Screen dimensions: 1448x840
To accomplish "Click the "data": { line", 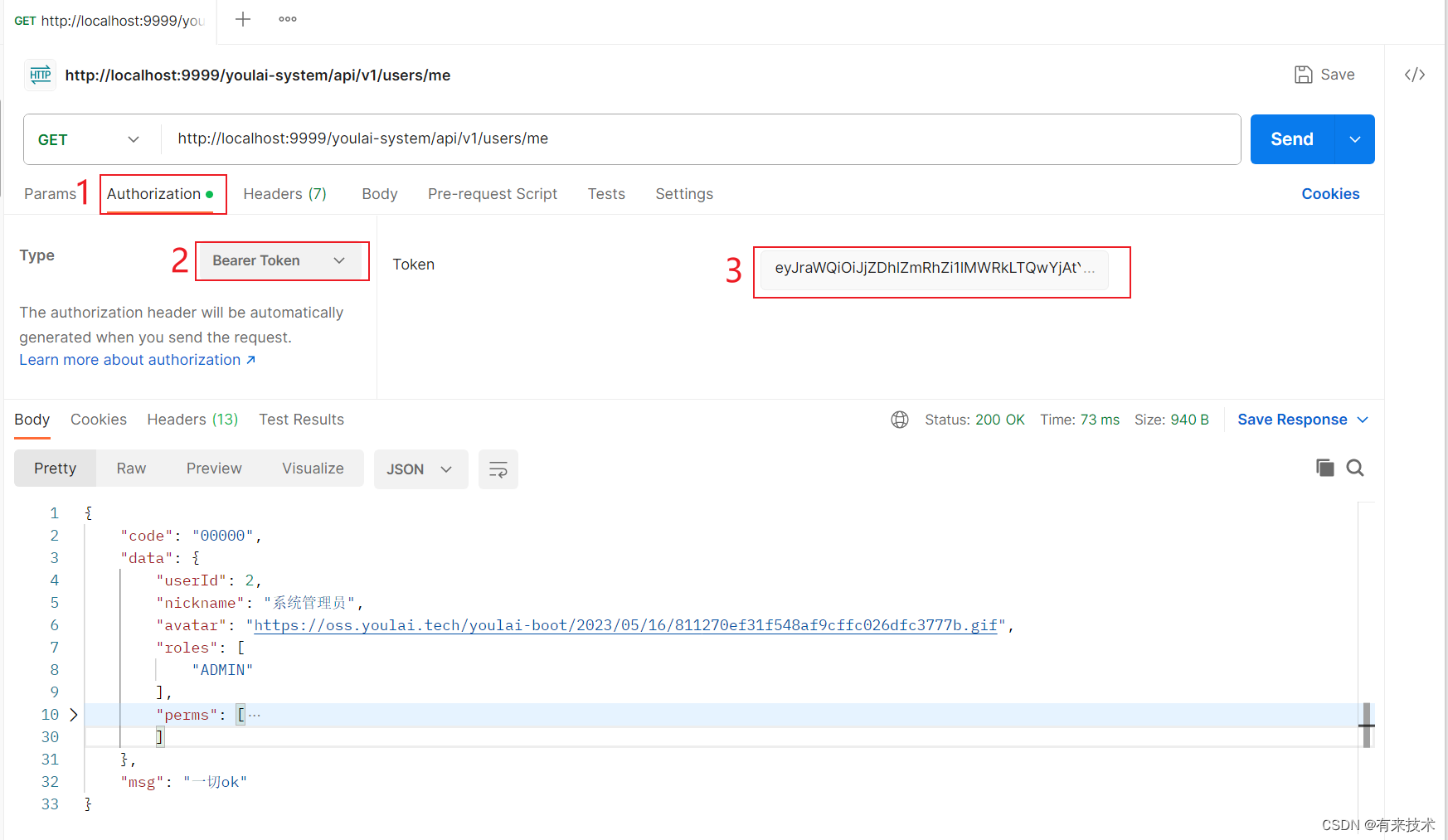I will 160,558.
